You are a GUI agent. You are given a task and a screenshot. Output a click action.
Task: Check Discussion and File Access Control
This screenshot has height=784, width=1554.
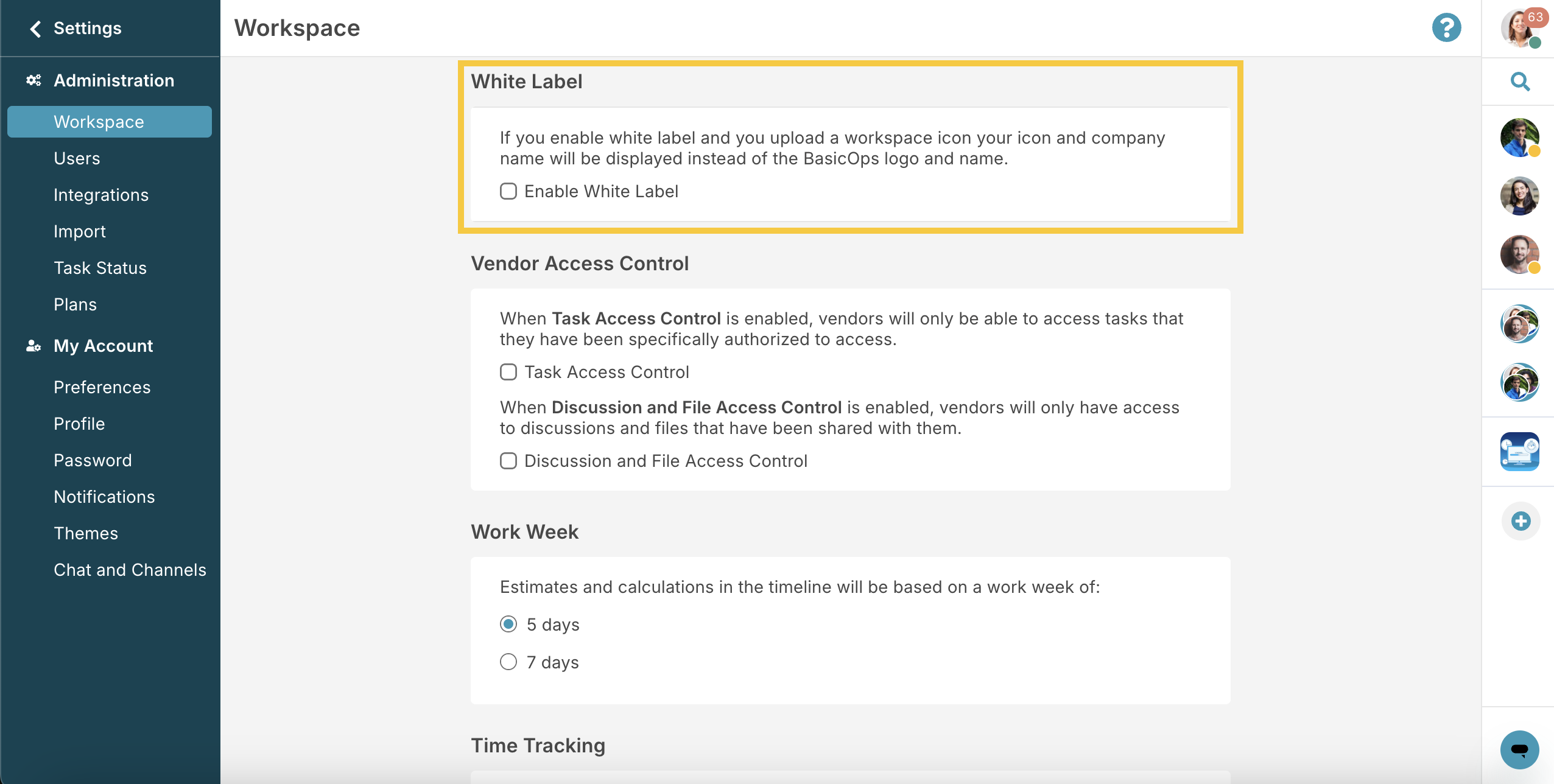(508, 461)
